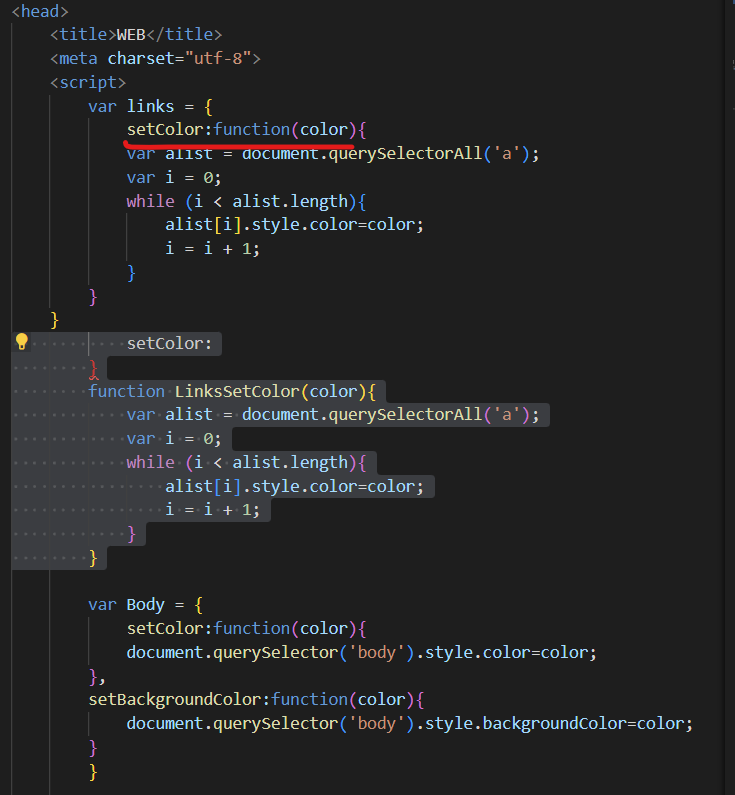This screenshot has width=735, height=795.
Task: Place cursor on the <head> tag line
Action: [40, 11]
